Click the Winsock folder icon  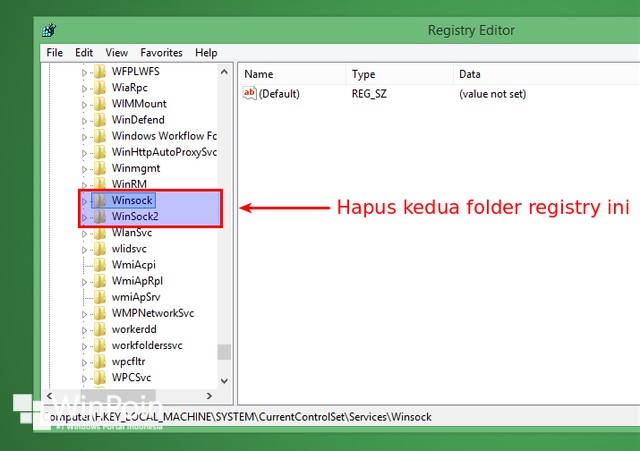[100, 200]
